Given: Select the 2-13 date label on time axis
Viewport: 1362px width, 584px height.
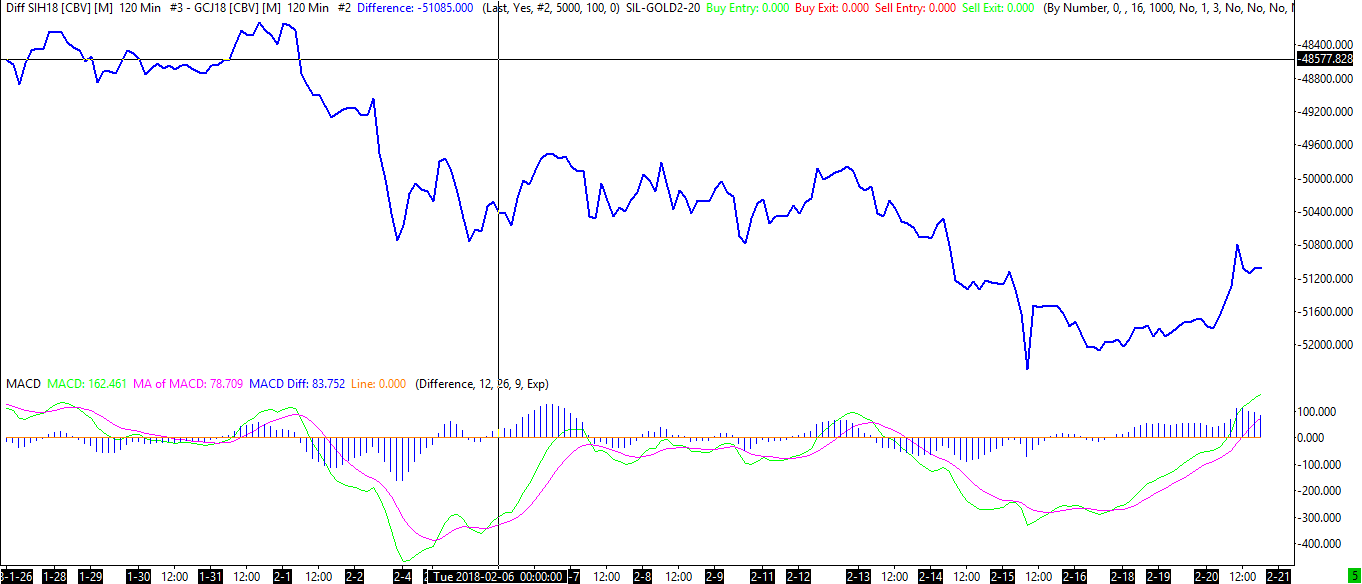Looking at the screenshot, I should [858, 577].
